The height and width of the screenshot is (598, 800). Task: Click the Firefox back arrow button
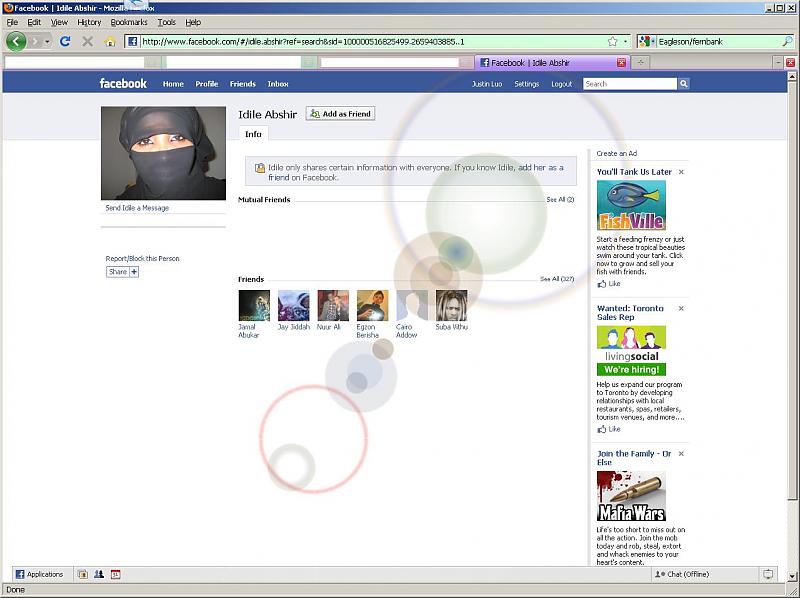tap(16, 41)
